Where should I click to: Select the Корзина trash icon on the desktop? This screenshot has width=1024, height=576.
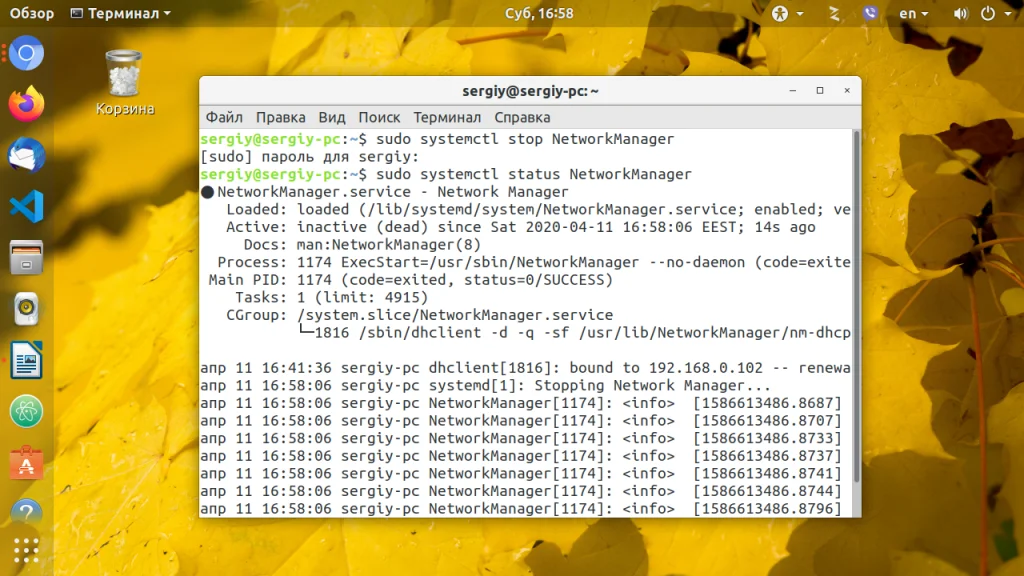click(x=124, y=84)
